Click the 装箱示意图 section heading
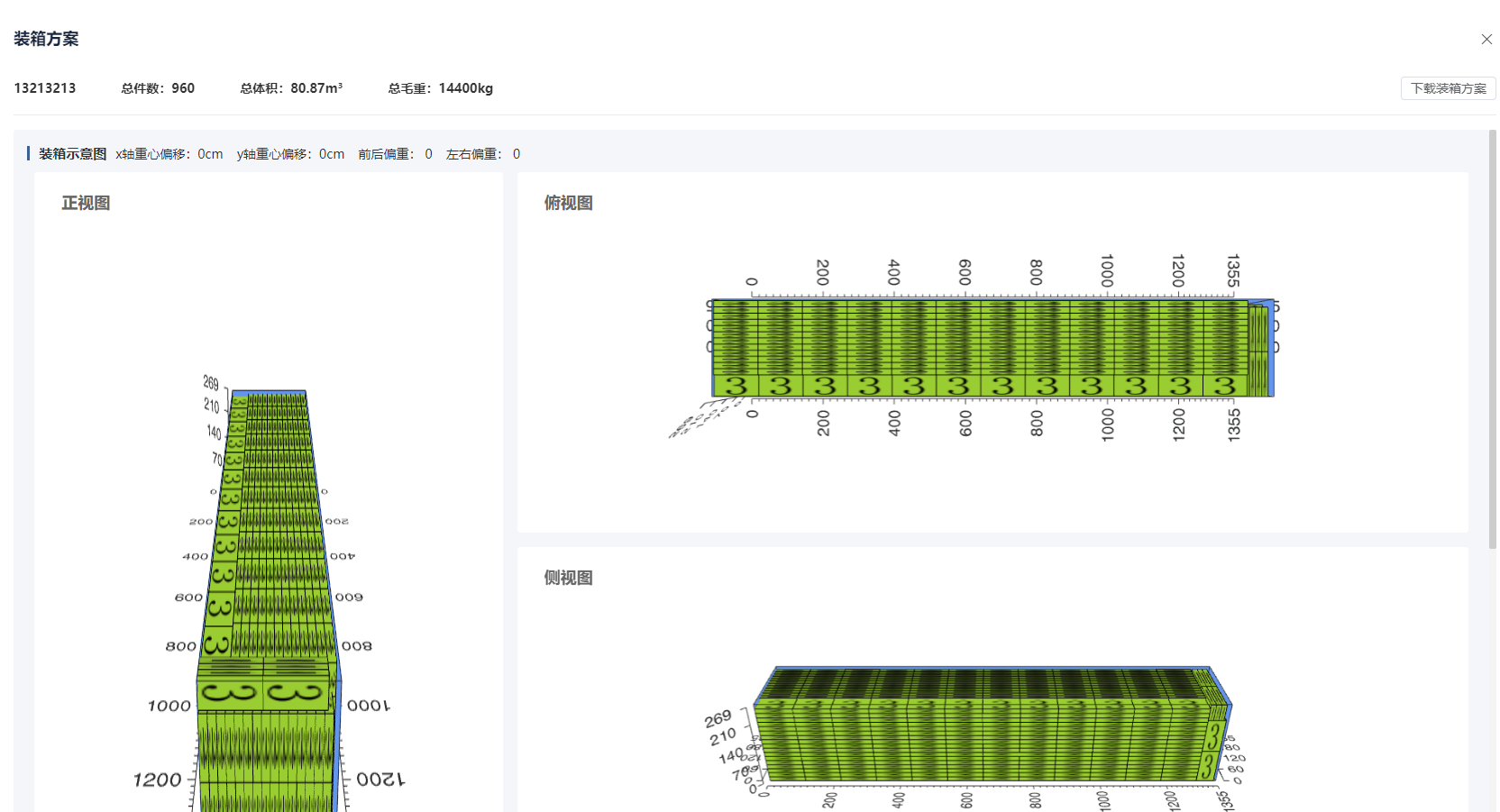Screen dimensions: 1500x812 72,154
